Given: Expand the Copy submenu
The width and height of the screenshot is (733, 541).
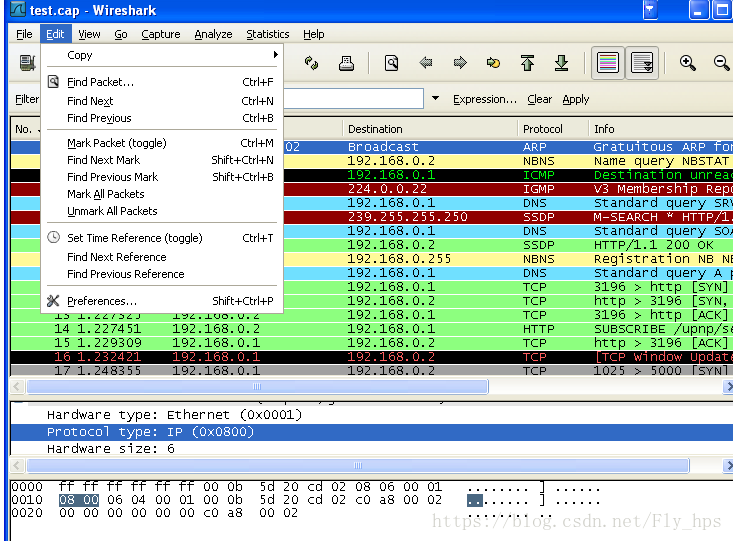Looking at the screenshot, I should coord(162,55).
